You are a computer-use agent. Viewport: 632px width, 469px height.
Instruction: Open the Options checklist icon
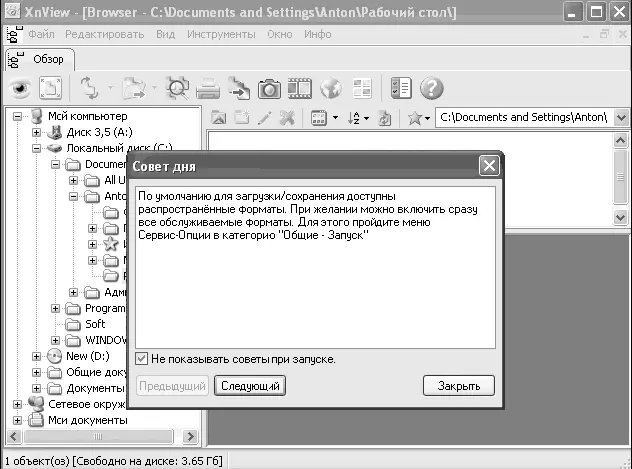coord(401,88)
